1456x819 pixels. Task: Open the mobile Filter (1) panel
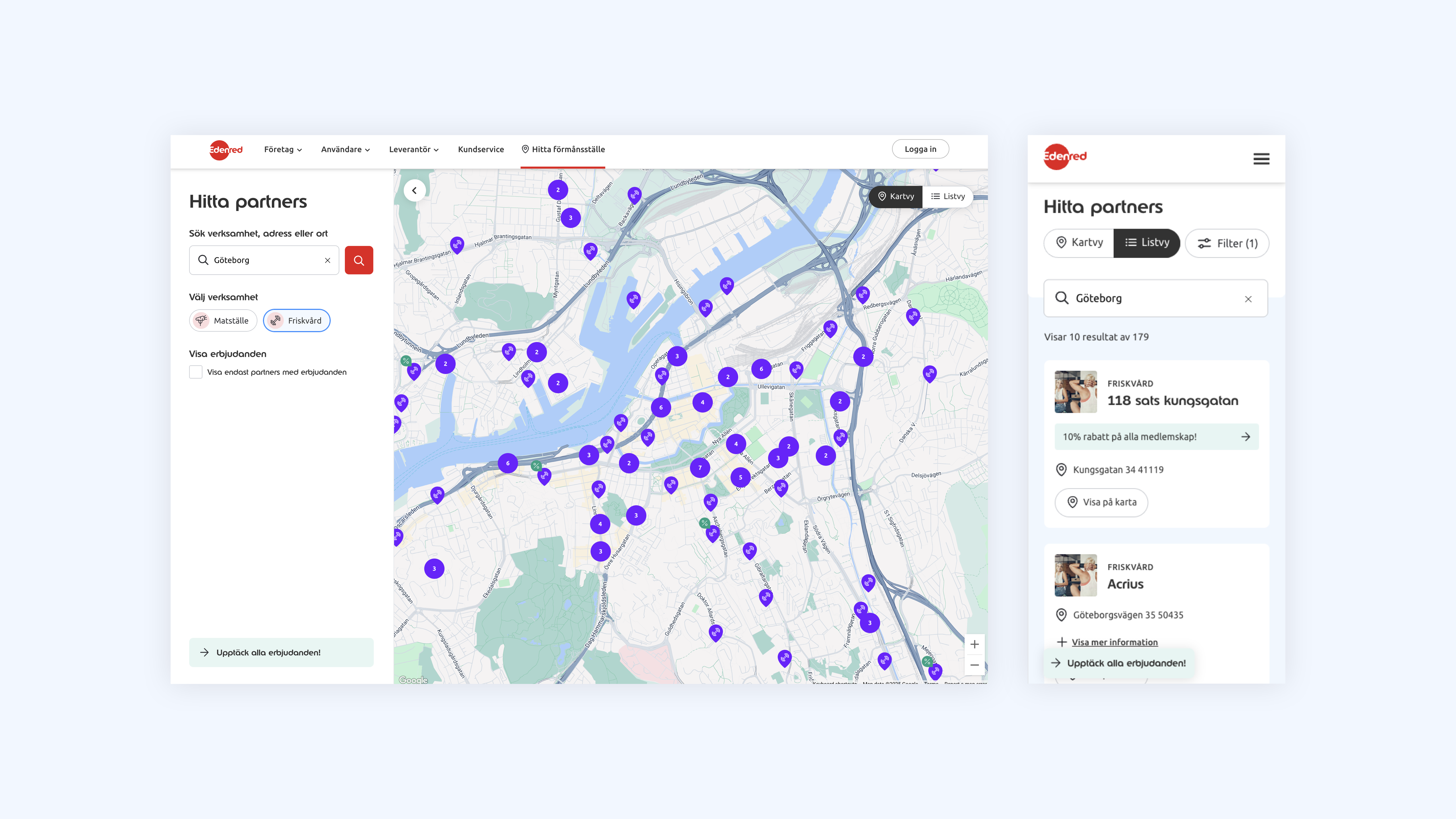click(x=1227, y=244)
